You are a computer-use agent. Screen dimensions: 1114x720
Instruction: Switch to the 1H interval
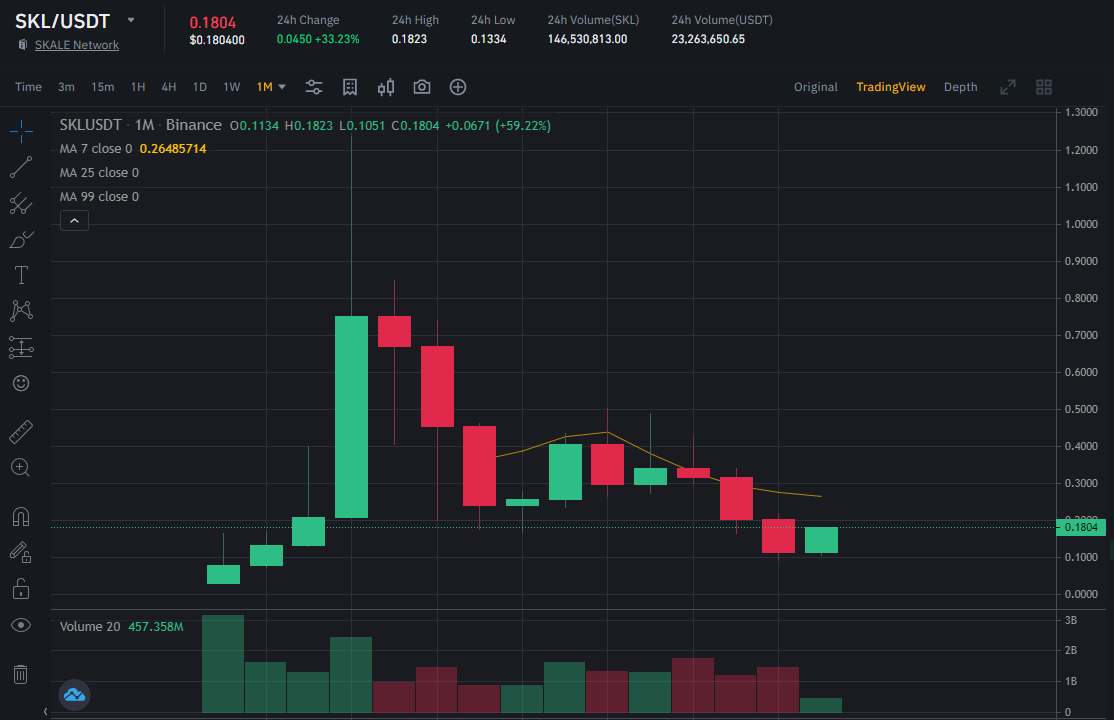138,87
